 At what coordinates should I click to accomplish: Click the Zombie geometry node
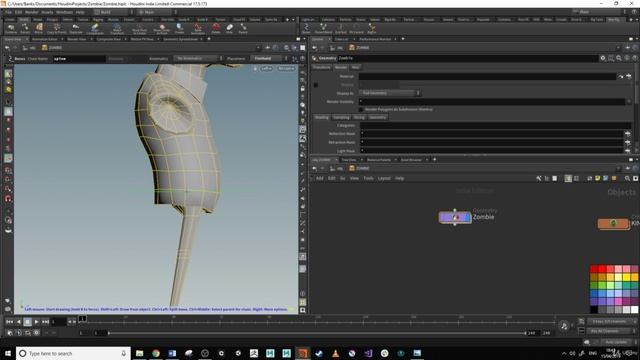[455, 217]
